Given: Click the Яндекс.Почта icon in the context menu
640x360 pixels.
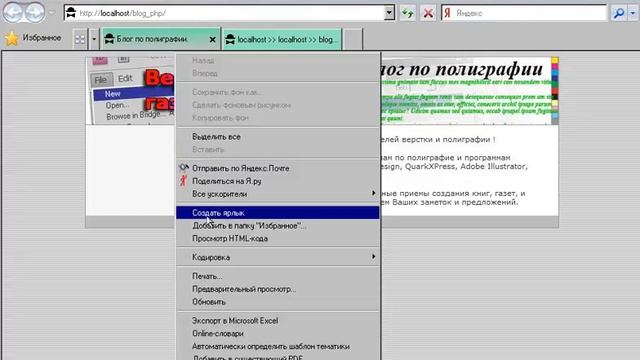Looking at the screenshot, I should point(184,168).
